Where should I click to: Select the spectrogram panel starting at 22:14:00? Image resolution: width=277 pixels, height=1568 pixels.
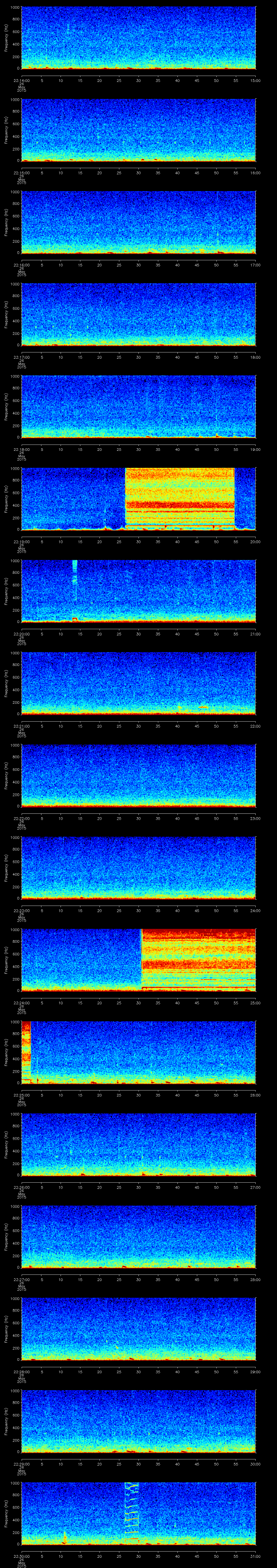coord(138,38)
